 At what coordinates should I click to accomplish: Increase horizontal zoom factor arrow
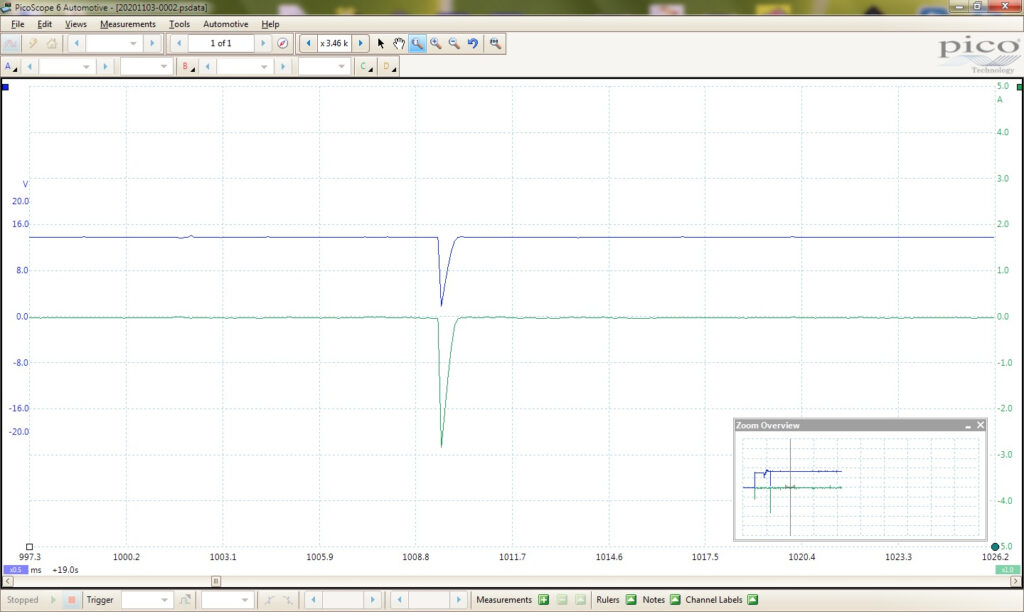tap(360, 43)
